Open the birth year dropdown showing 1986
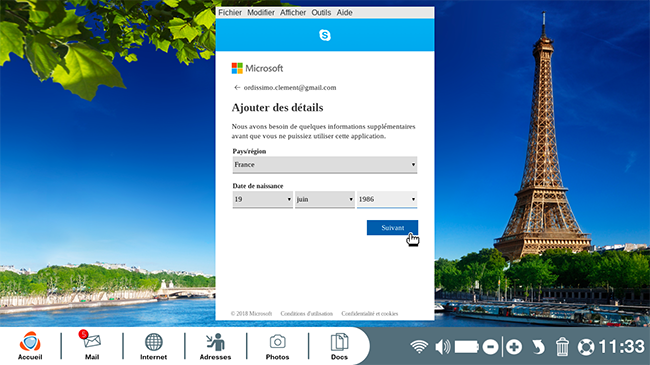The height and width of the screenshot is (365, 650). [x=387, y=200]
